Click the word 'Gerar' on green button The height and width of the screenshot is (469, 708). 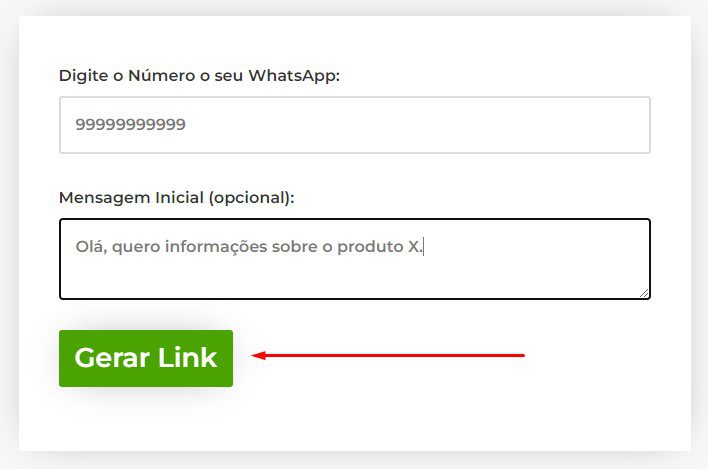point(112,358)
